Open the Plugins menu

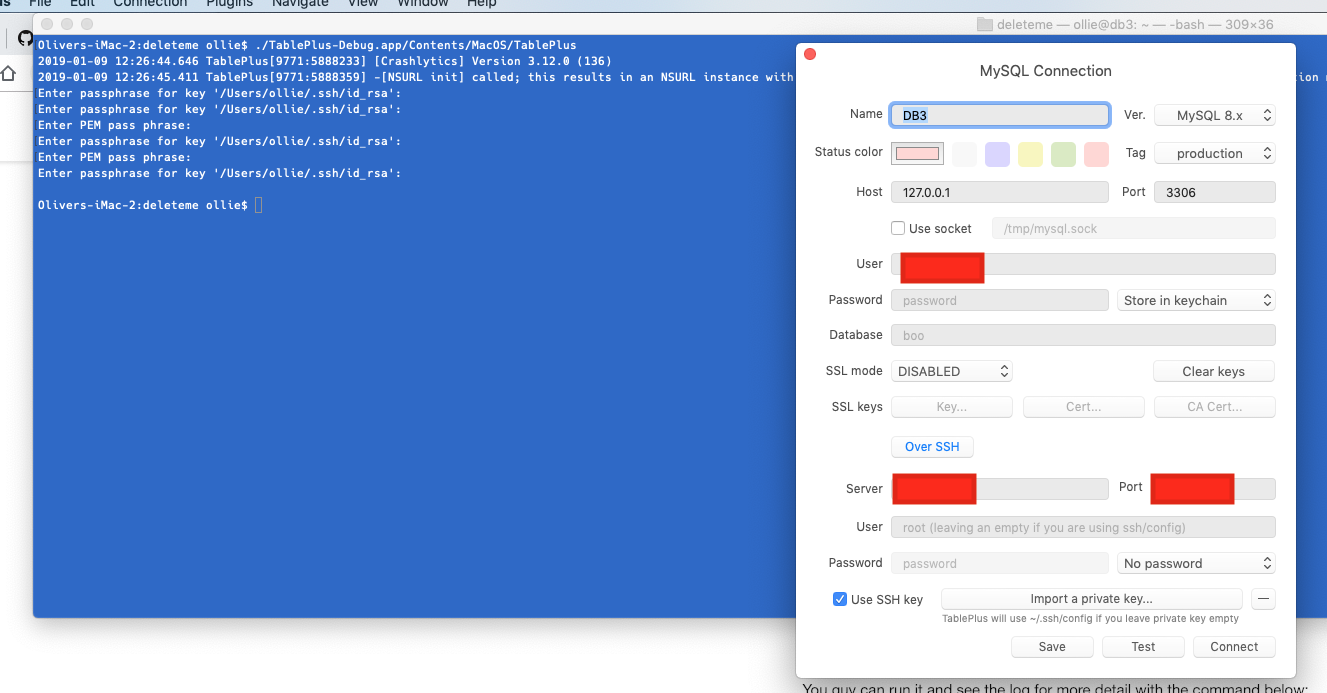(x=229, y=4)
